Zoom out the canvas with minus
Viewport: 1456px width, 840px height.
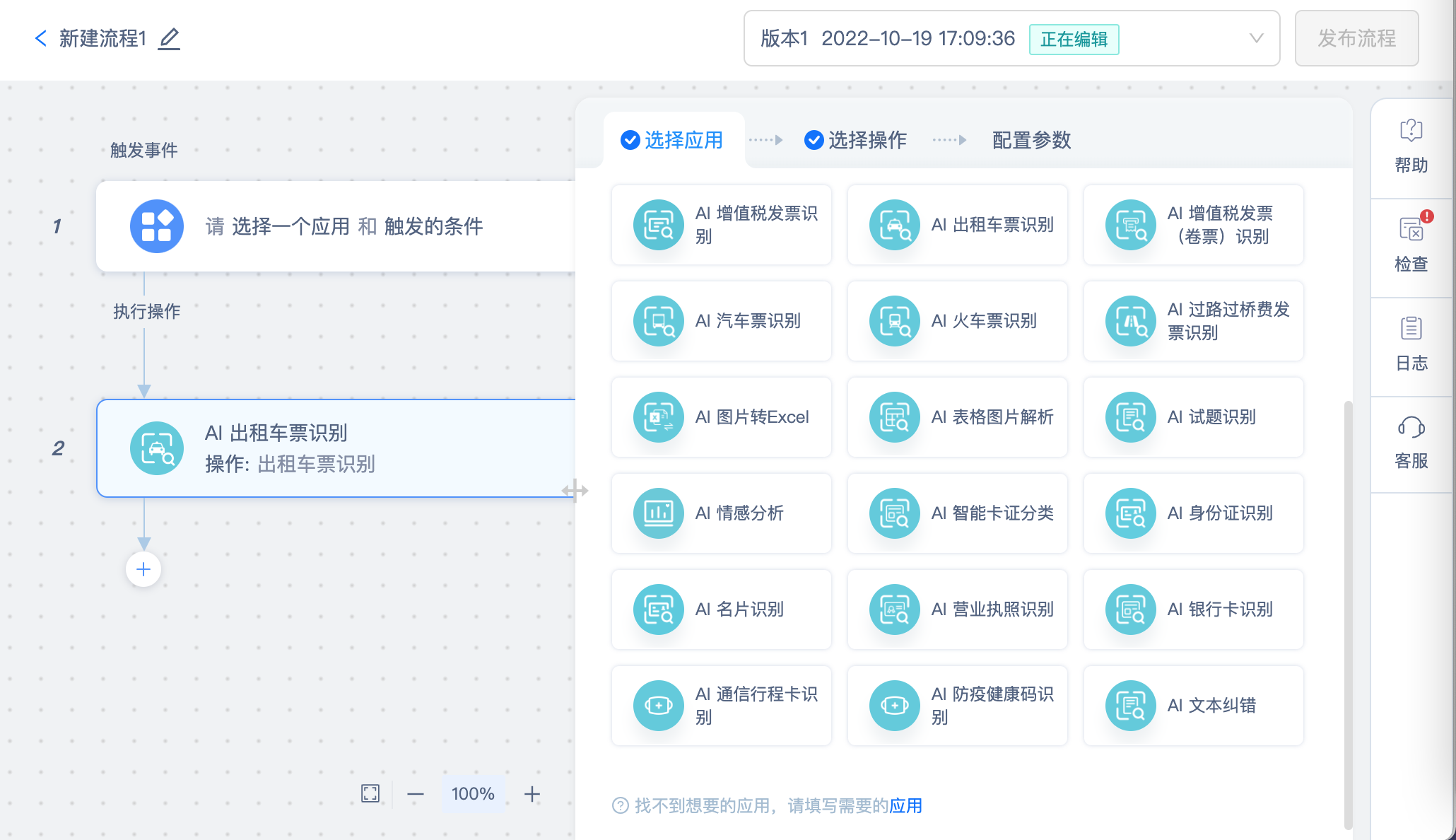[416, 794]
